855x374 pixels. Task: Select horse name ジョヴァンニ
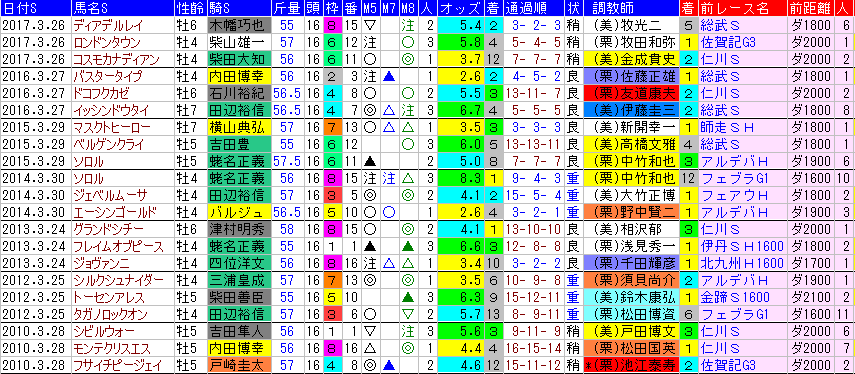point(101,264)
